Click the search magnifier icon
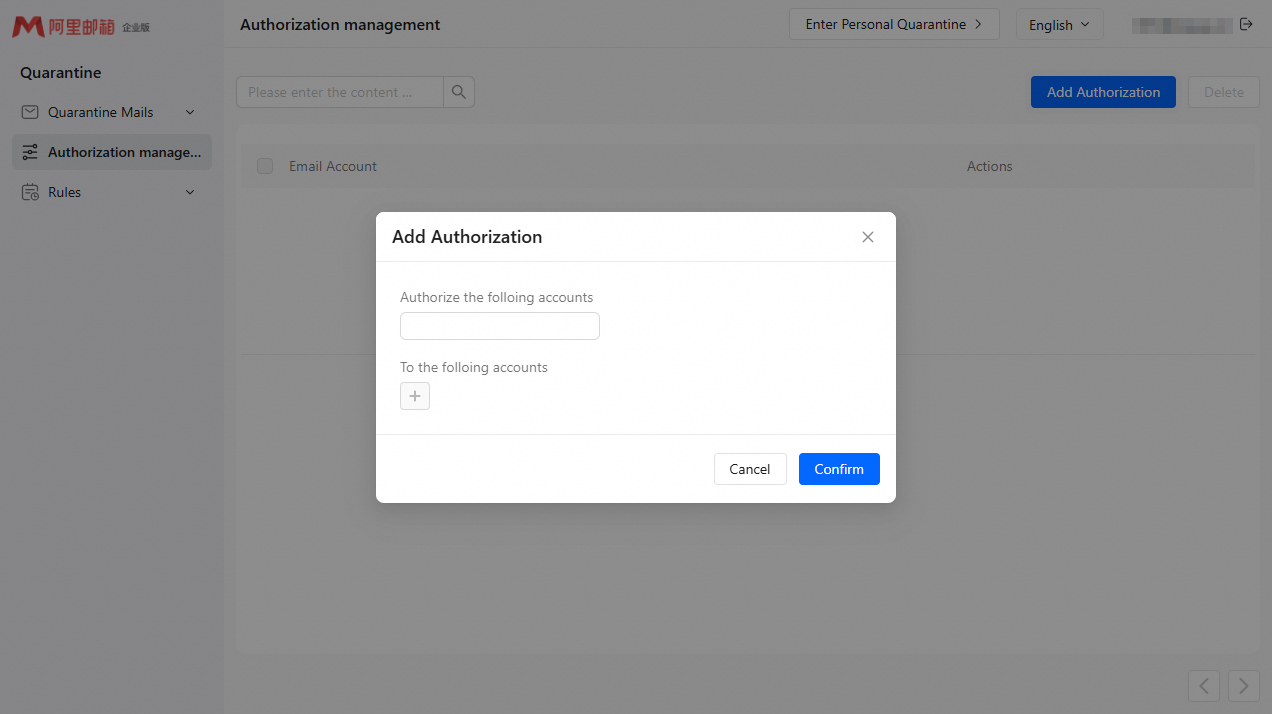This screenshot has width=1272, height=714. (459, 92)
